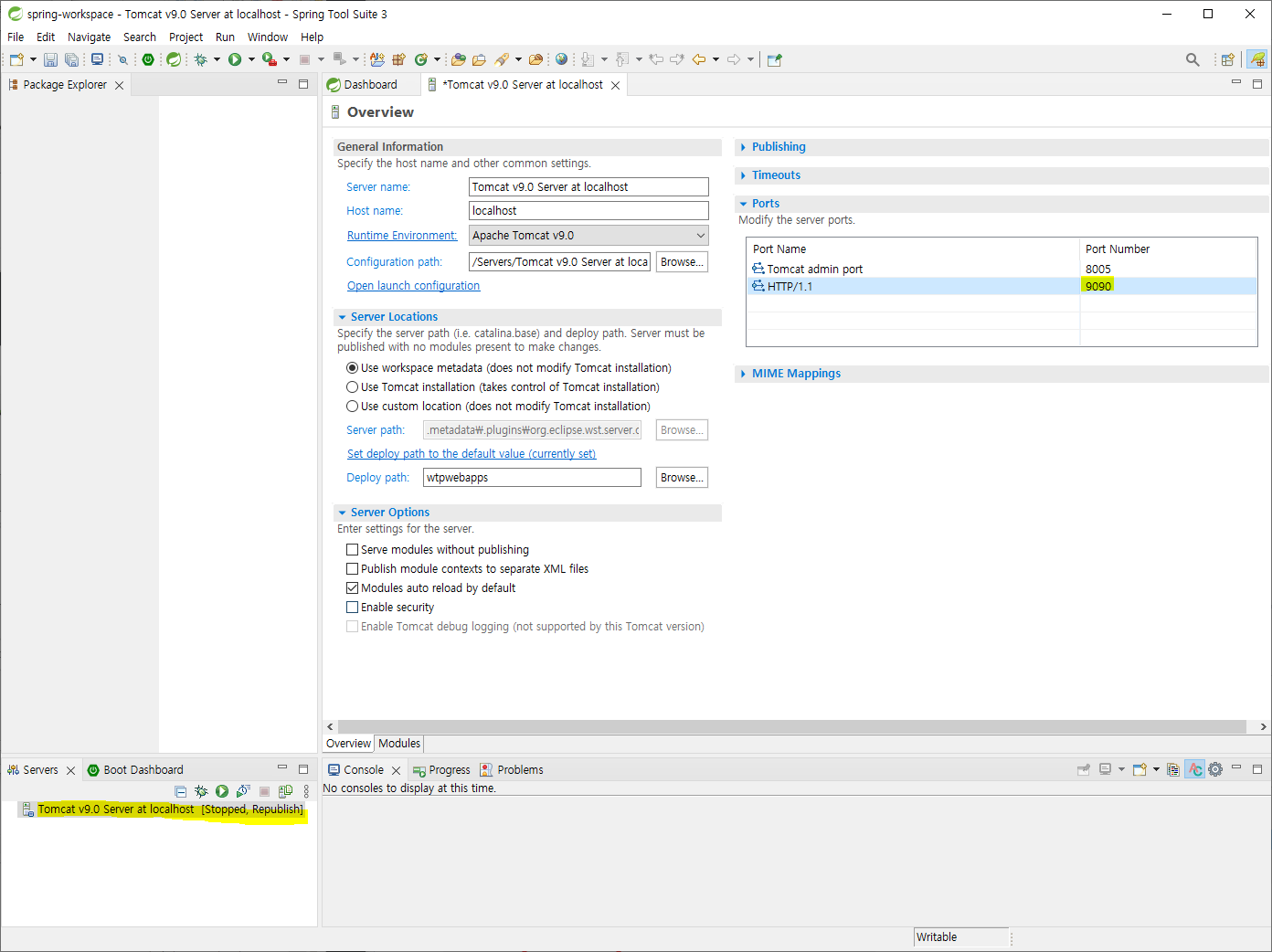Minimize the Package Explorer panel
The width and height of the screenshot is (1272, 952).
(282, 83)
